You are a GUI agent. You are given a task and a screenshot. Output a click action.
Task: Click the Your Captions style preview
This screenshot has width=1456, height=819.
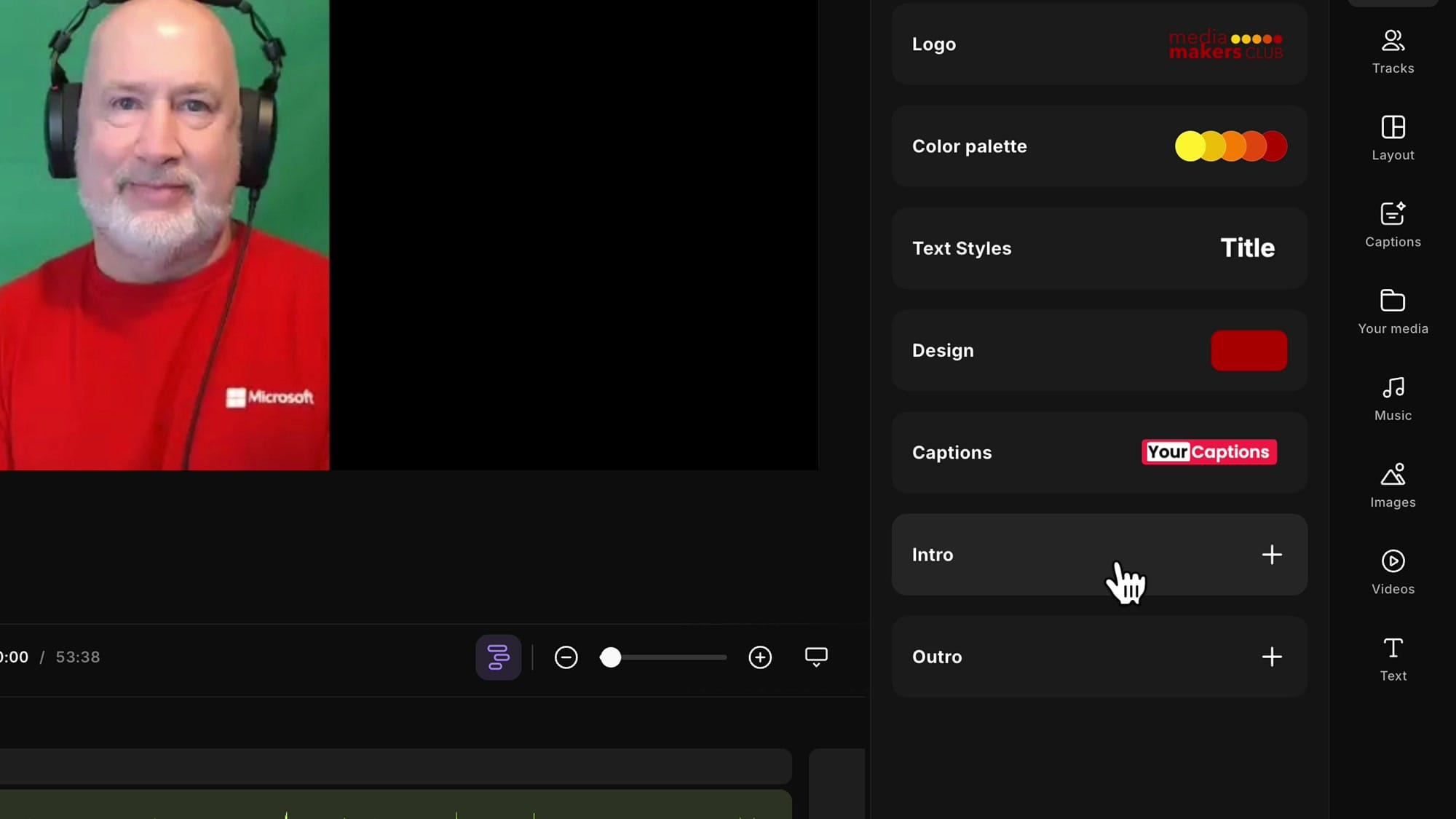1208,452
